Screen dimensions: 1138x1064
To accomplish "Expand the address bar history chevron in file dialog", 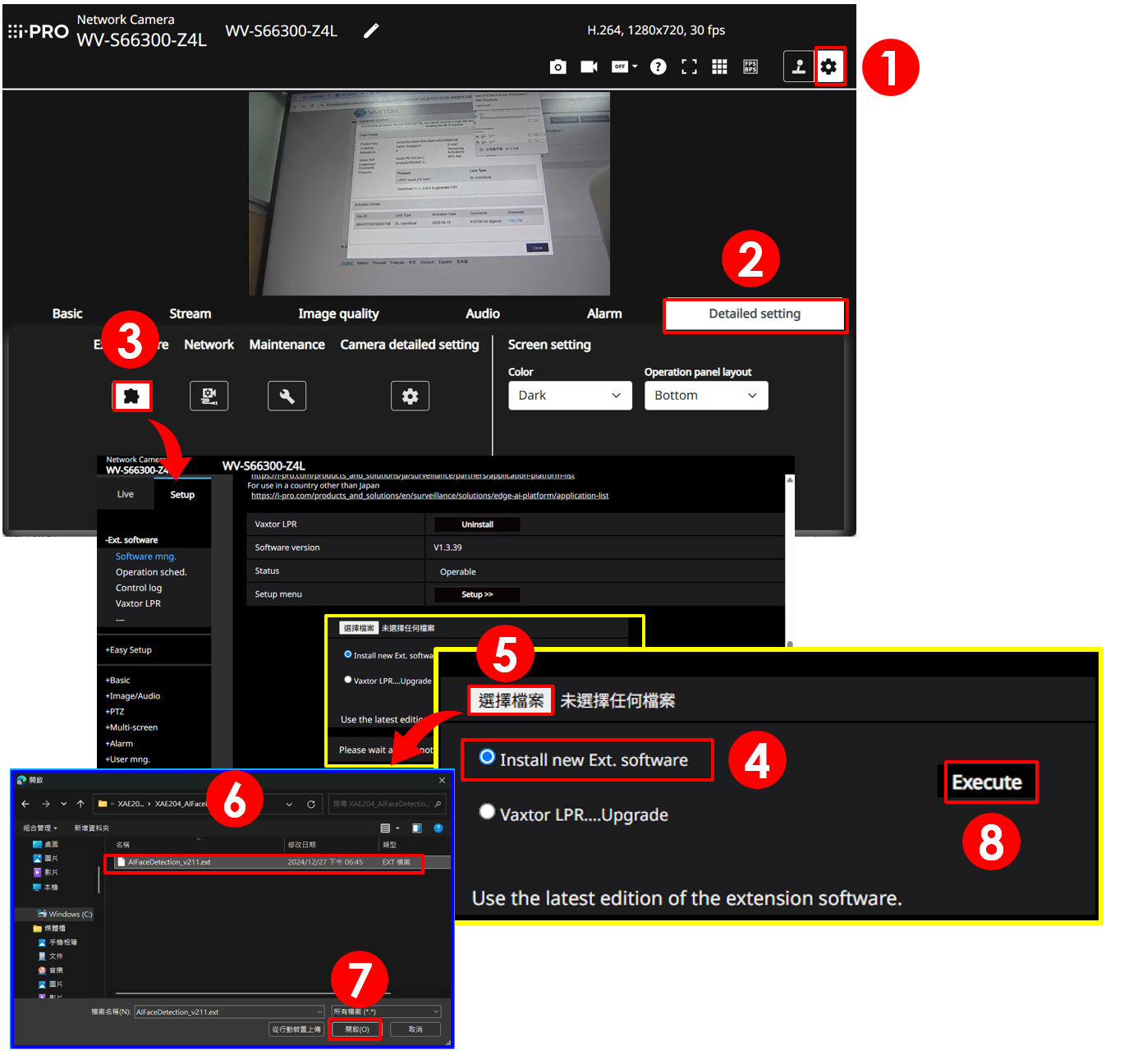I will pos(289,804).
